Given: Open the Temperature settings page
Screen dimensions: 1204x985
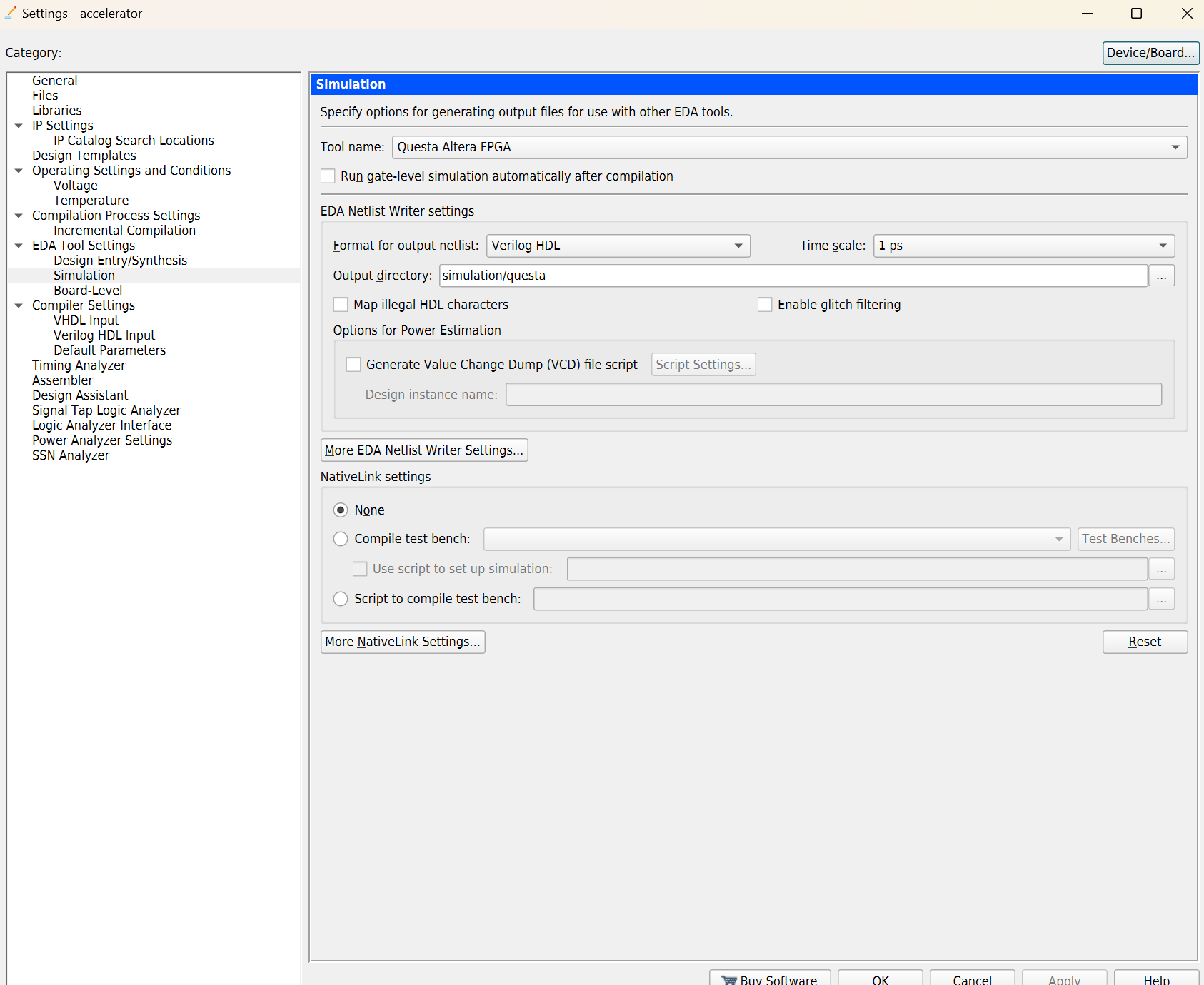Looking at the screenshot, I should pyautogui.click(x=91, y=201).
